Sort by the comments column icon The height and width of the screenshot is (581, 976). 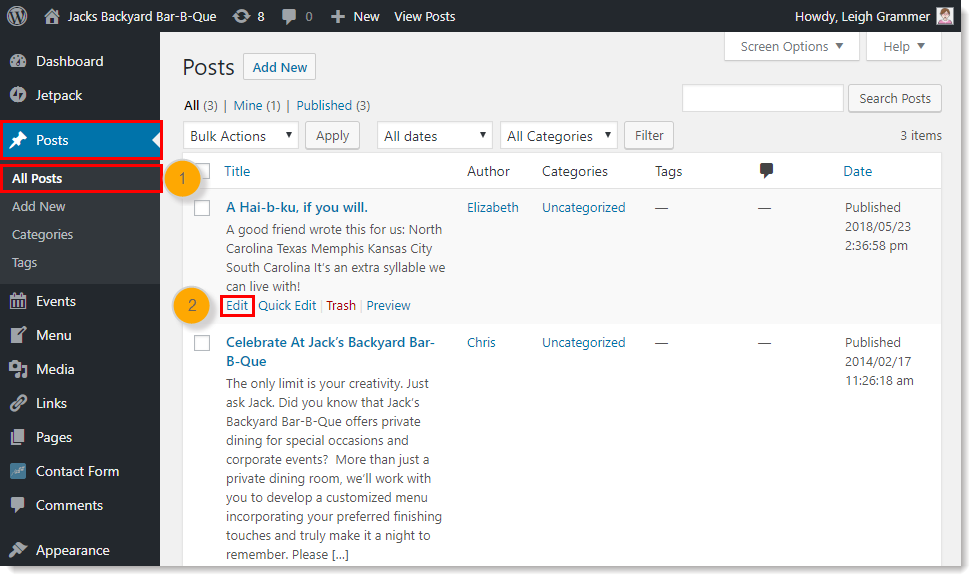click(x=766, y=170)
